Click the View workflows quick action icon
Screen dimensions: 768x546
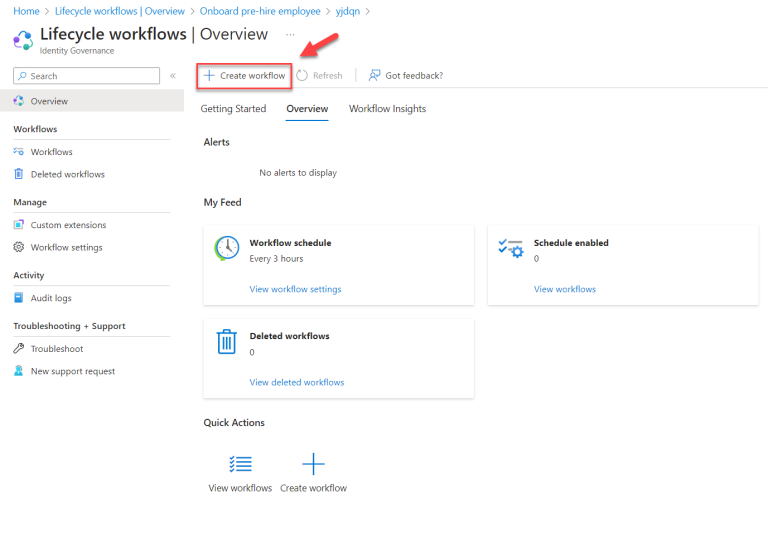point(240,464)
